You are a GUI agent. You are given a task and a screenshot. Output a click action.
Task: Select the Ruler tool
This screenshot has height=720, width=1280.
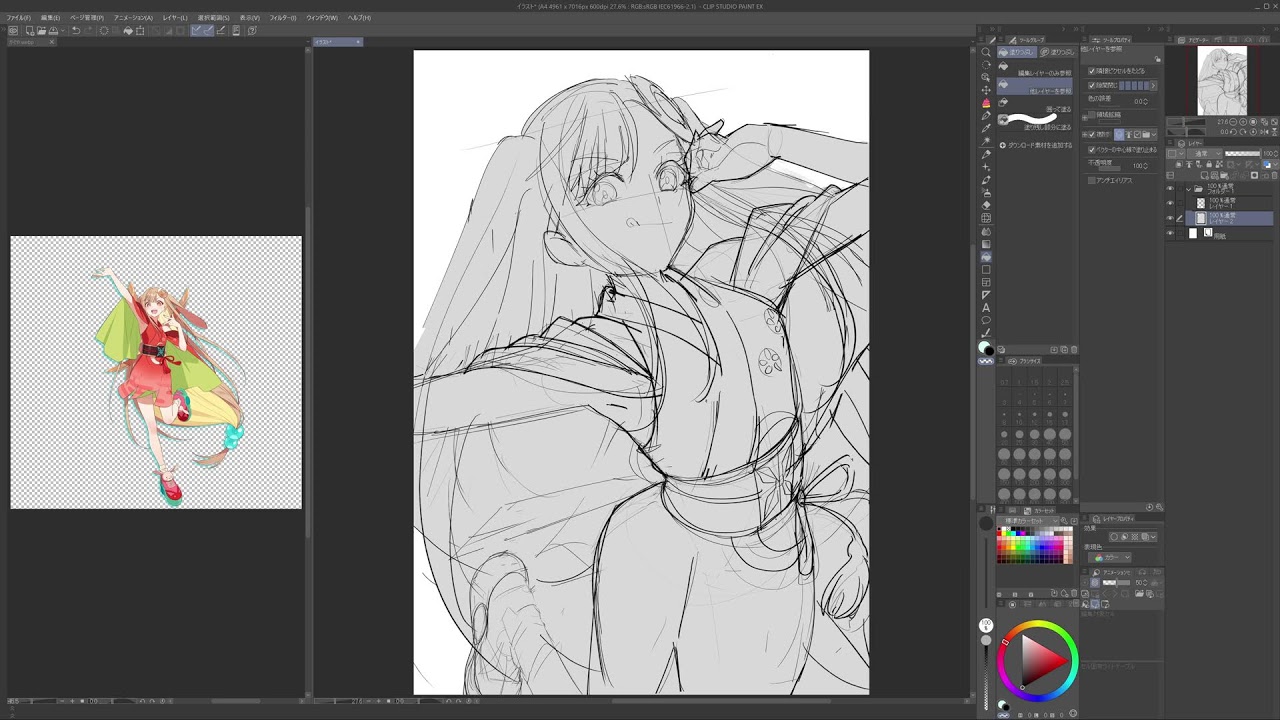pyautogui.click(x=987, y=295)
